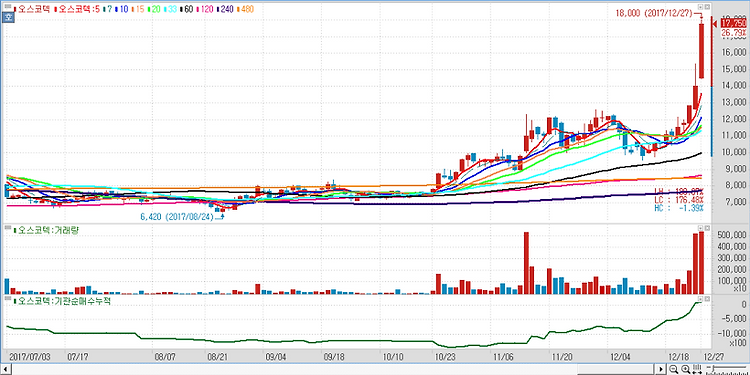This screenshot has width=750, height=375.
Task: Select the 240-day moving average legend
Action: coord(226,9)
